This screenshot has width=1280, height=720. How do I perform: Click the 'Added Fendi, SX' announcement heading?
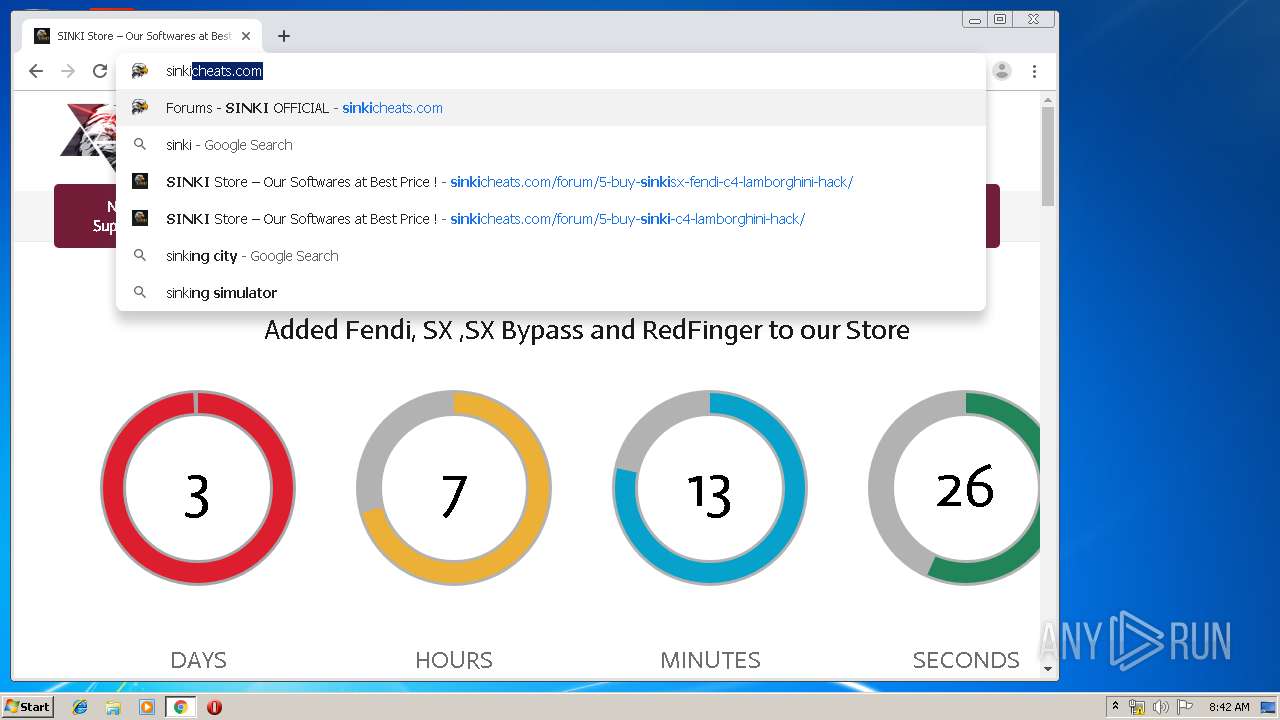click(587, 330)
